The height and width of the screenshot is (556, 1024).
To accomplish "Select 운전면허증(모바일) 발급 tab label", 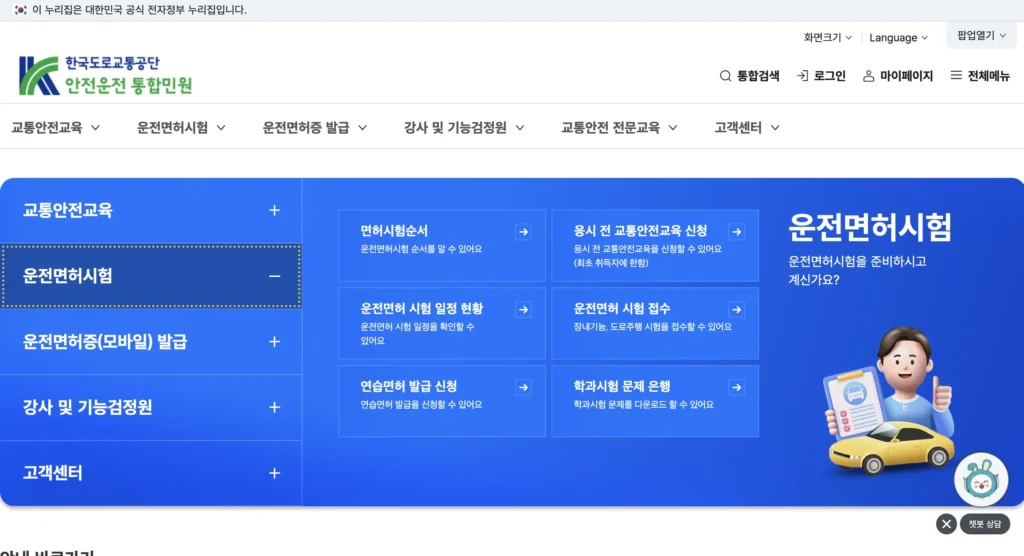I will pyautogui.click(x=104, y=342).
